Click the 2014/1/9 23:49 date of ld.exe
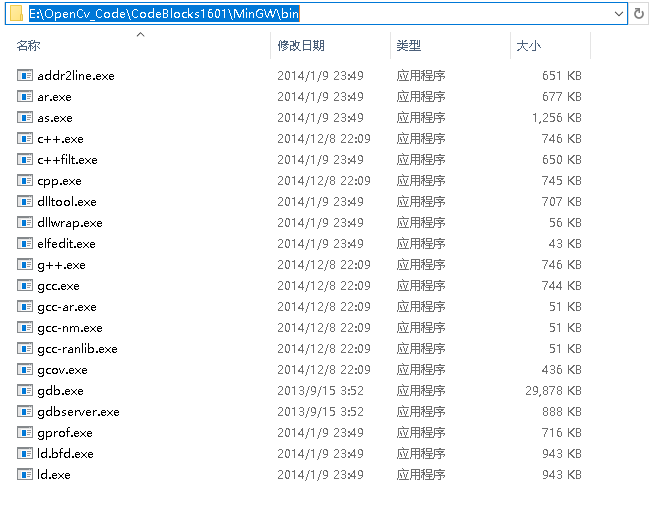654x506 pixels. pos(320,475)
